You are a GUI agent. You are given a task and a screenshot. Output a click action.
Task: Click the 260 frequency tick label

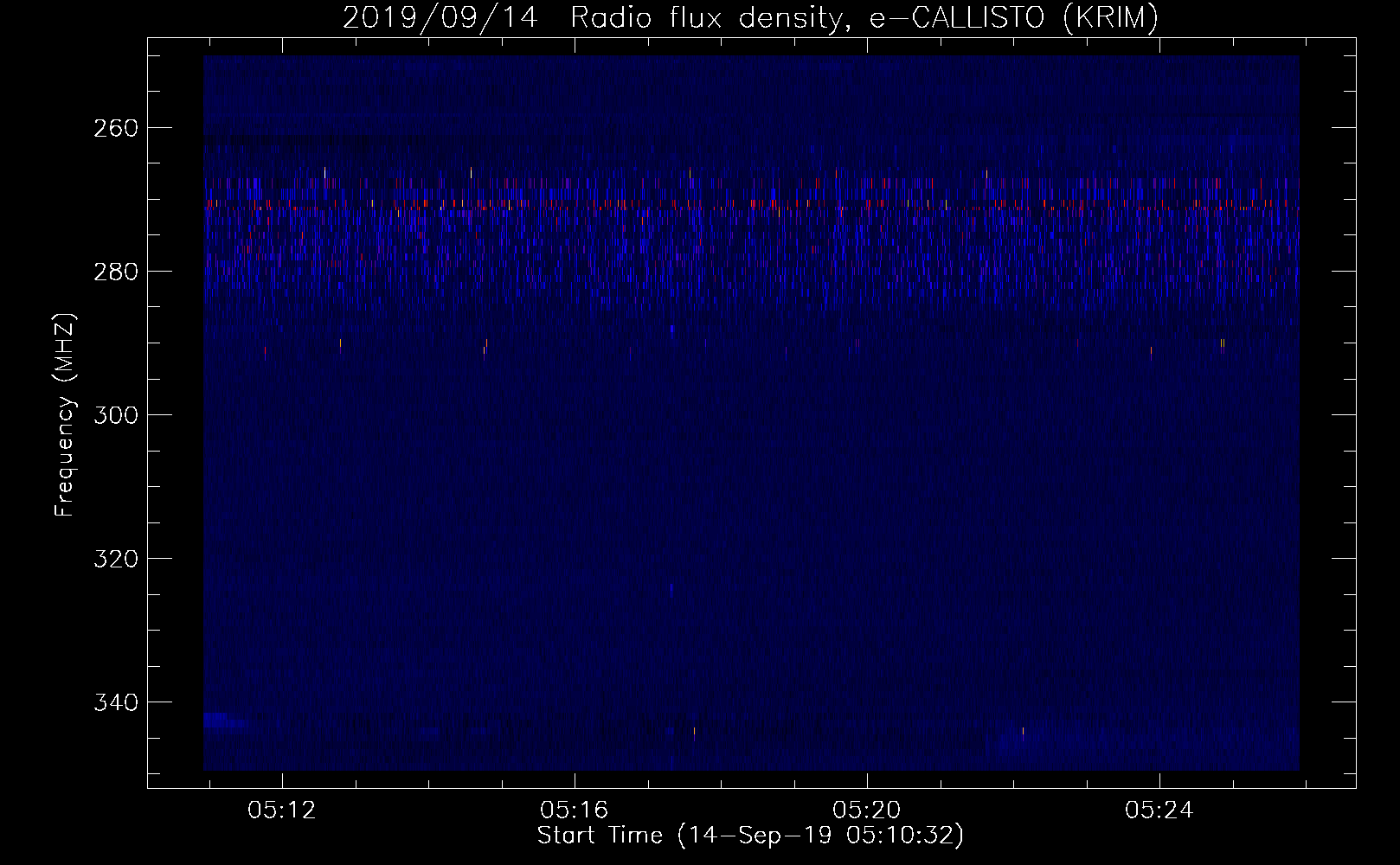pos(115,128)
